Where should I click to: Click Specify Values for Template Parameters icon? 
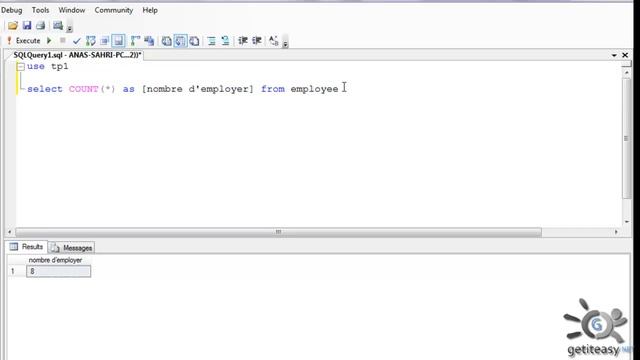tap(273, 41)
